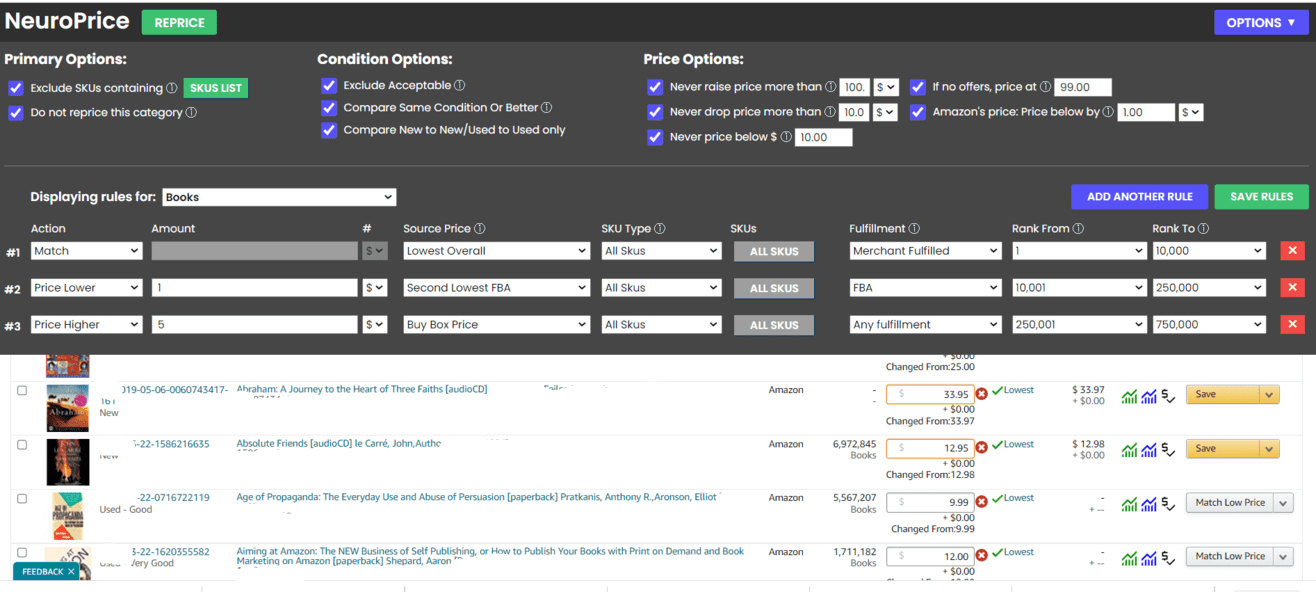Open rule #2 Source Price dropdown

[496, 288]
